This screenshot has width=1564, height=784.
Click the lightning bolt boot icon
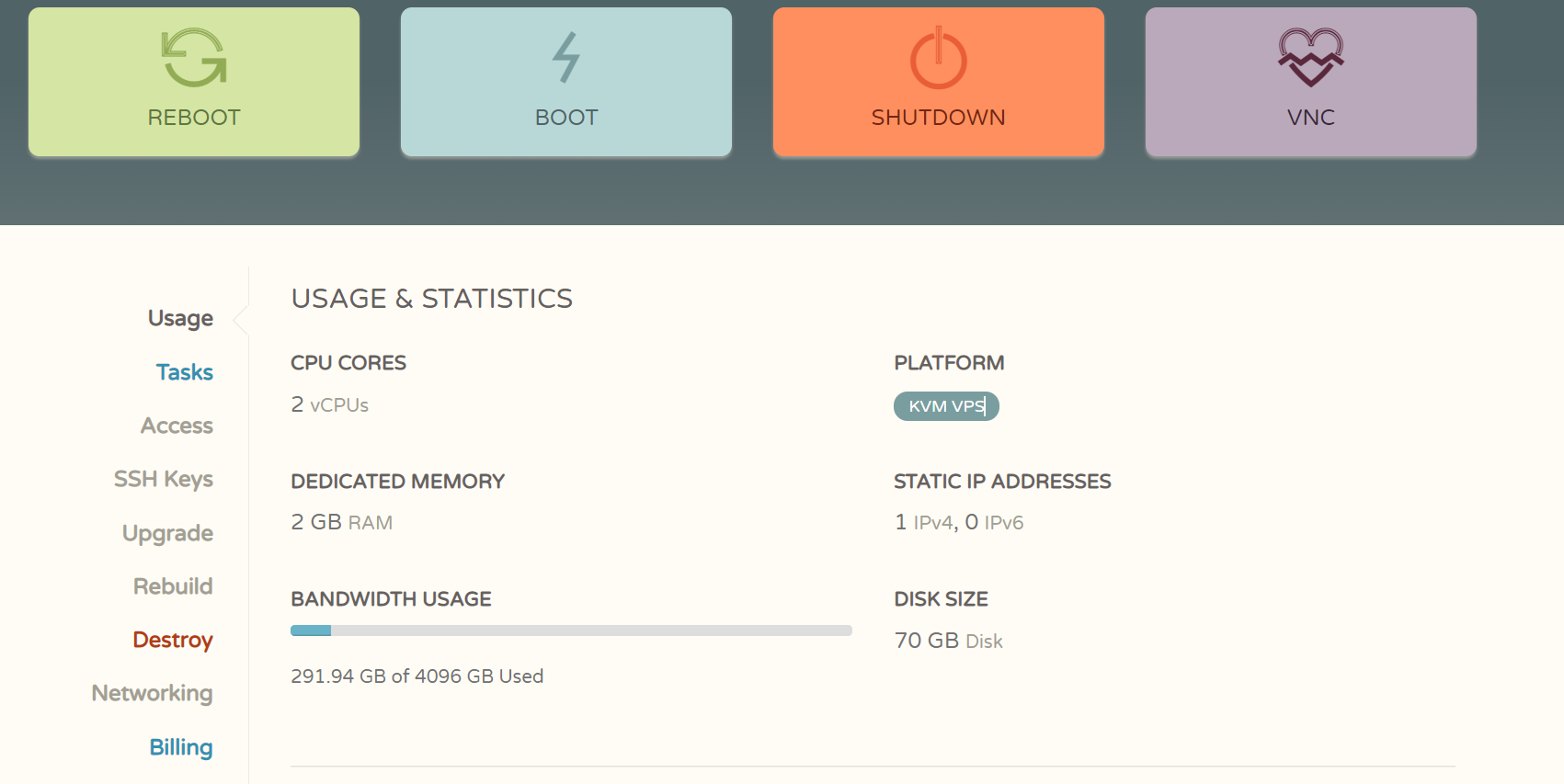tap(565, 58)
